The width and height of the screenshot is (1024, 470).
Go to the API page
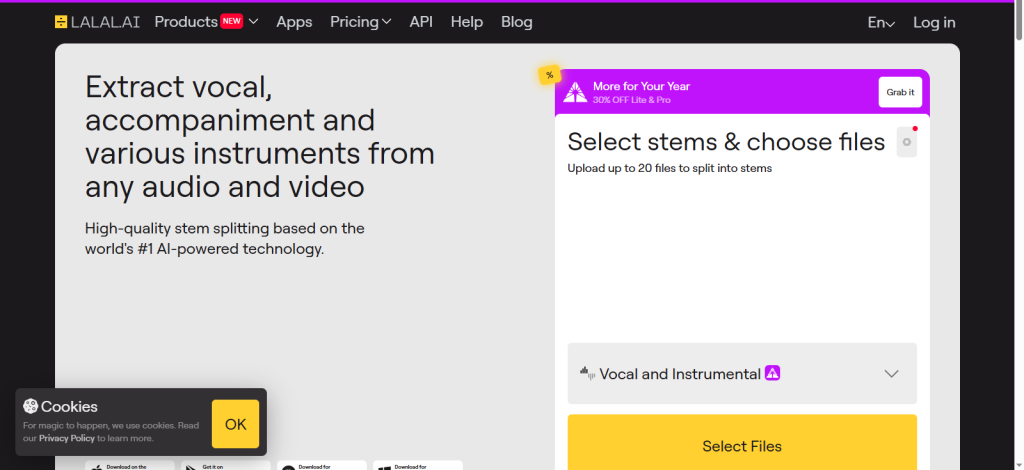421,22
